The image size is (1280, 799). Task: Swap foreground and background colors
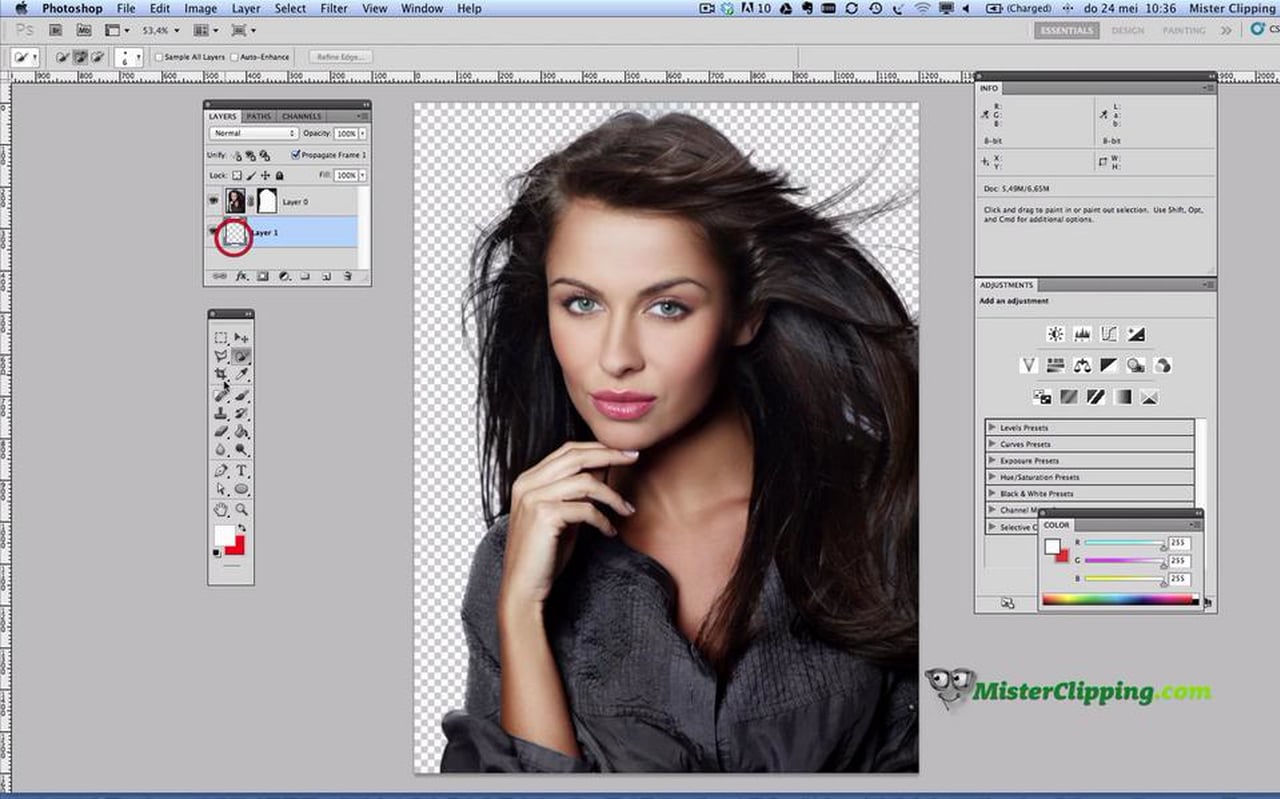[x=241, y=527]
